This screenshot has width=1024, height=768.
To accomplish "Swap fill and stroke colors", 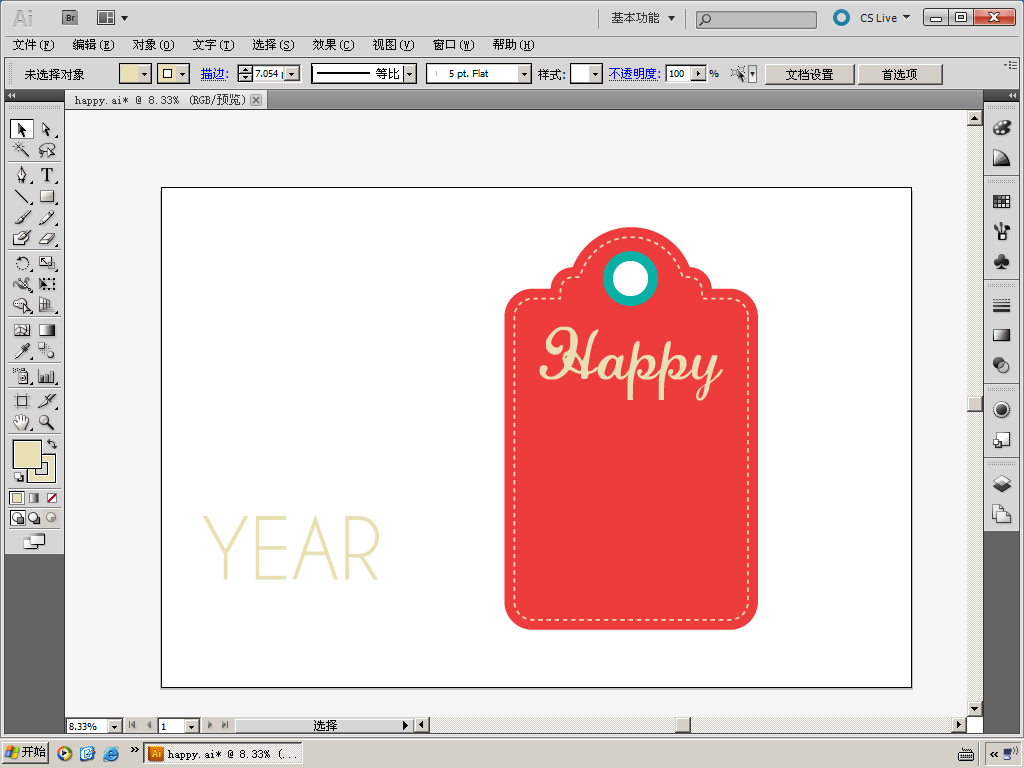I will click(x=52, y=444).
